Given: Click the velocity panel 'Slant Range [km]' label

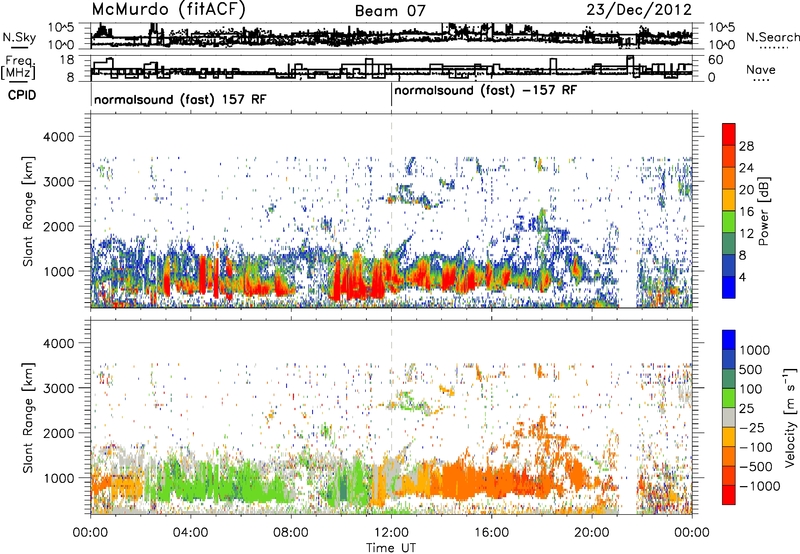Looking at the screenshot, I should [x=28, y=417].
